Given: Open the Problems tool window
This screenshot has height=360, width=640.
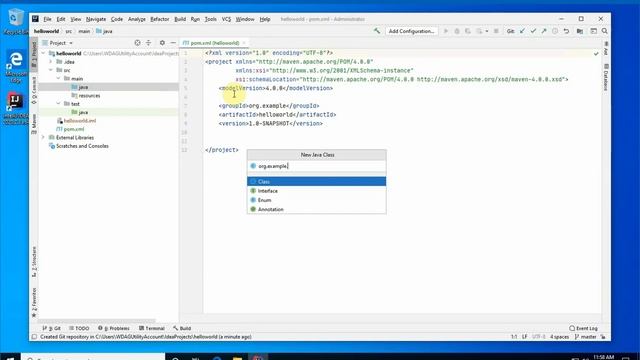Looking at the screenshot, I should click(113, 328).
